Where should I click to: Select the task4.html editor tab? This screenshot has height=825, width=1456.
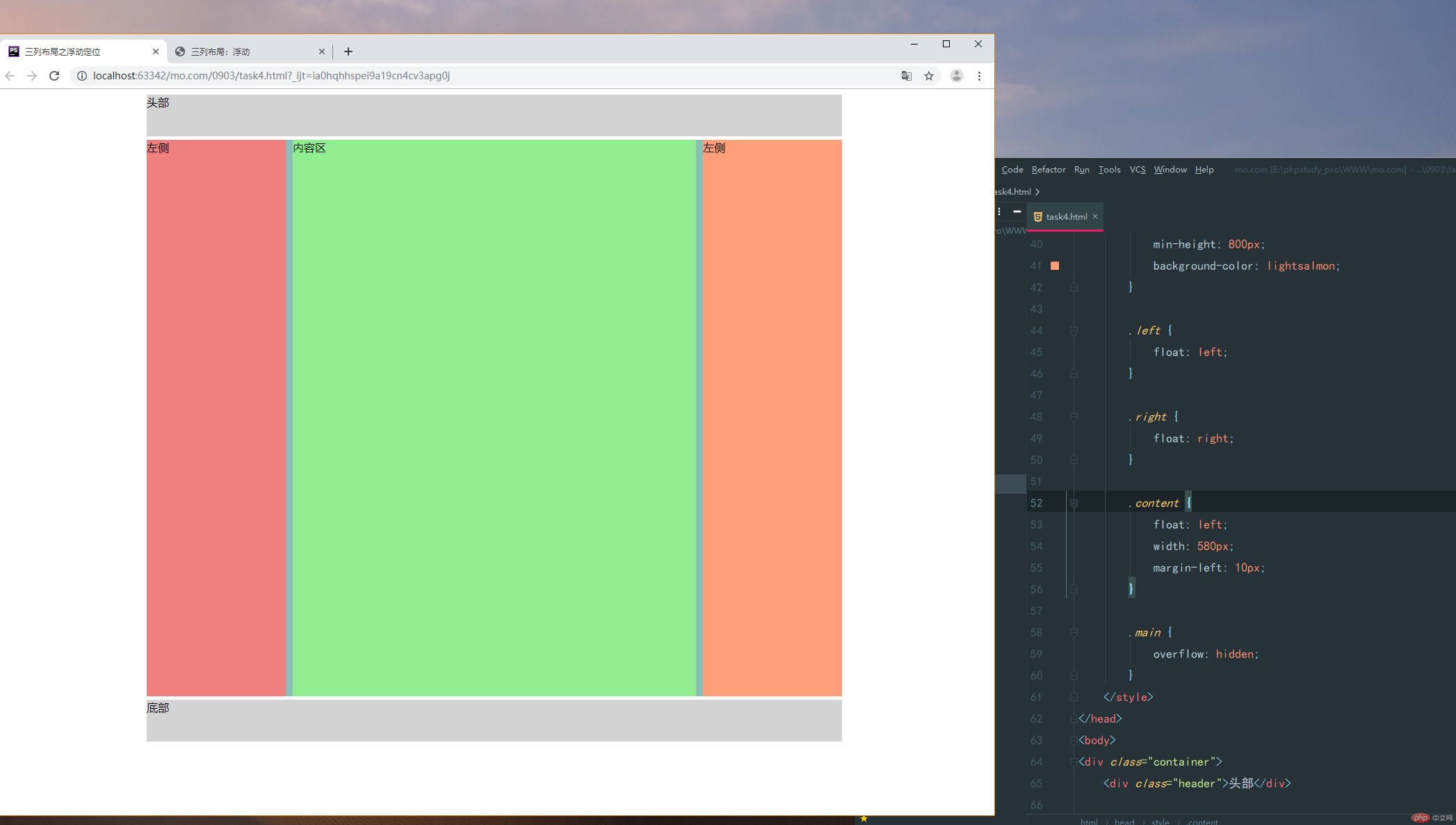1066,217
